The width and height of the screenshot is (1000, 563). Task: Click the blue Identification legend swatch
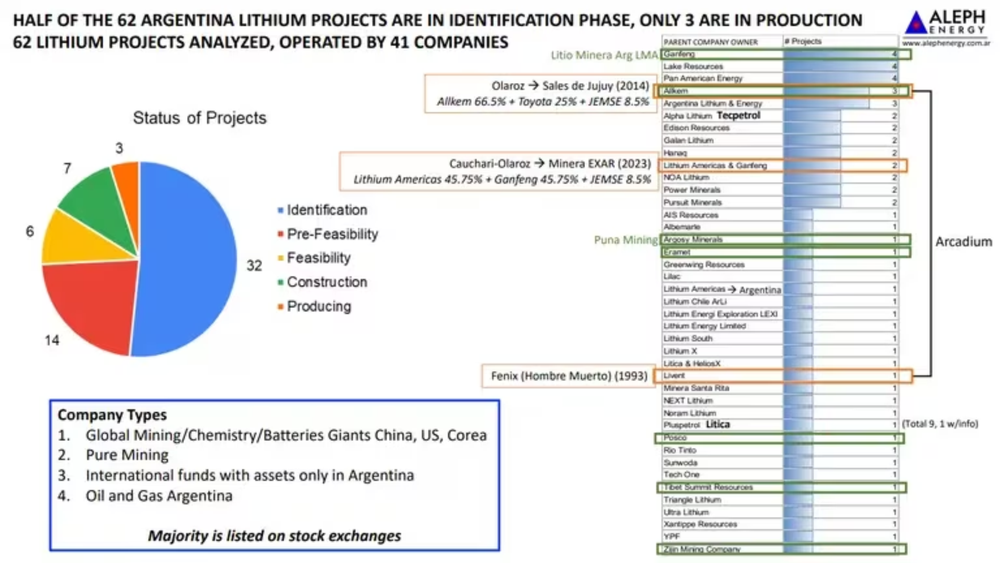[279, 211]
